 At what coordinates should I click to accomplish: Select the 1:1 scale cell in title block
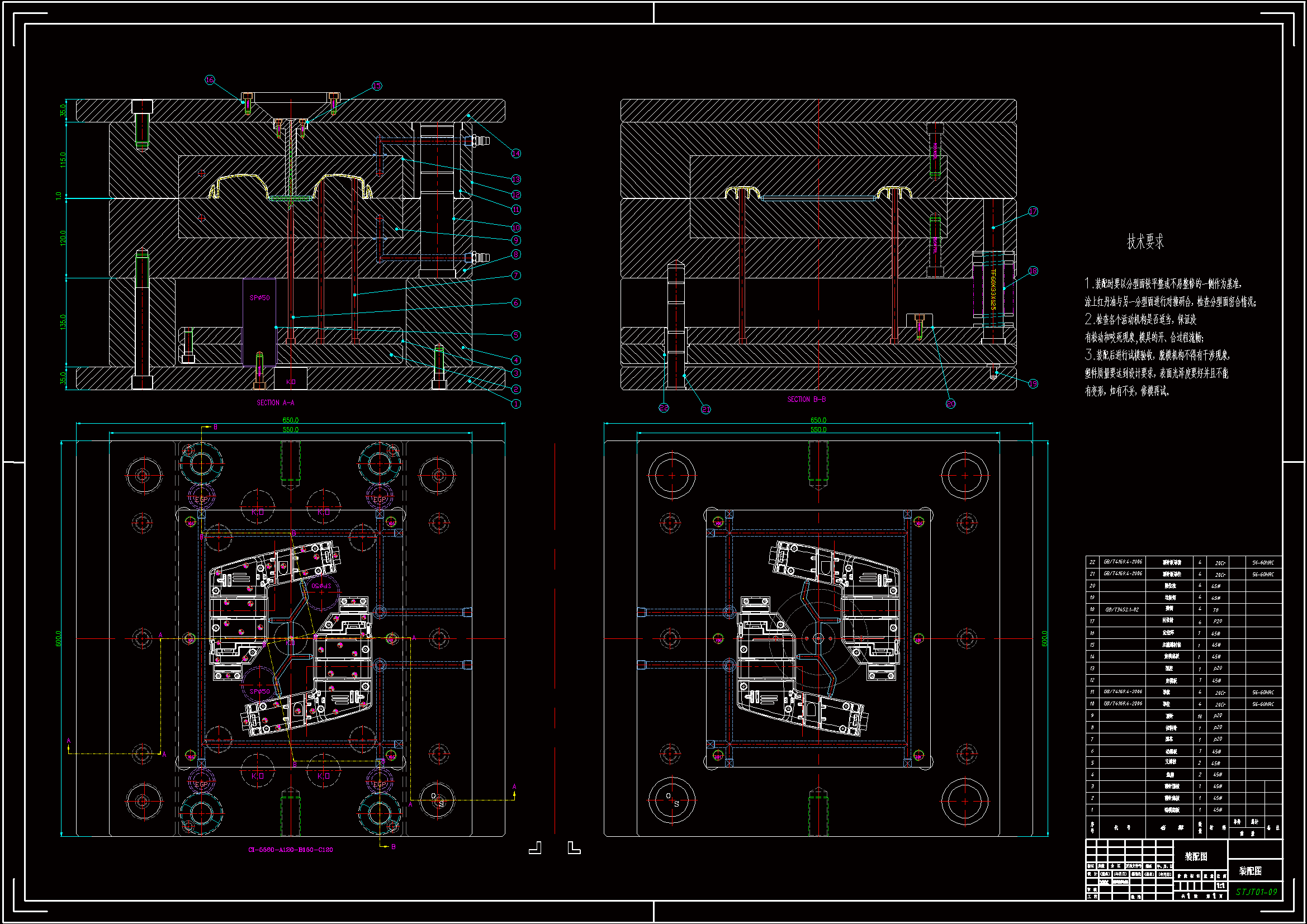pos(1220,887)
